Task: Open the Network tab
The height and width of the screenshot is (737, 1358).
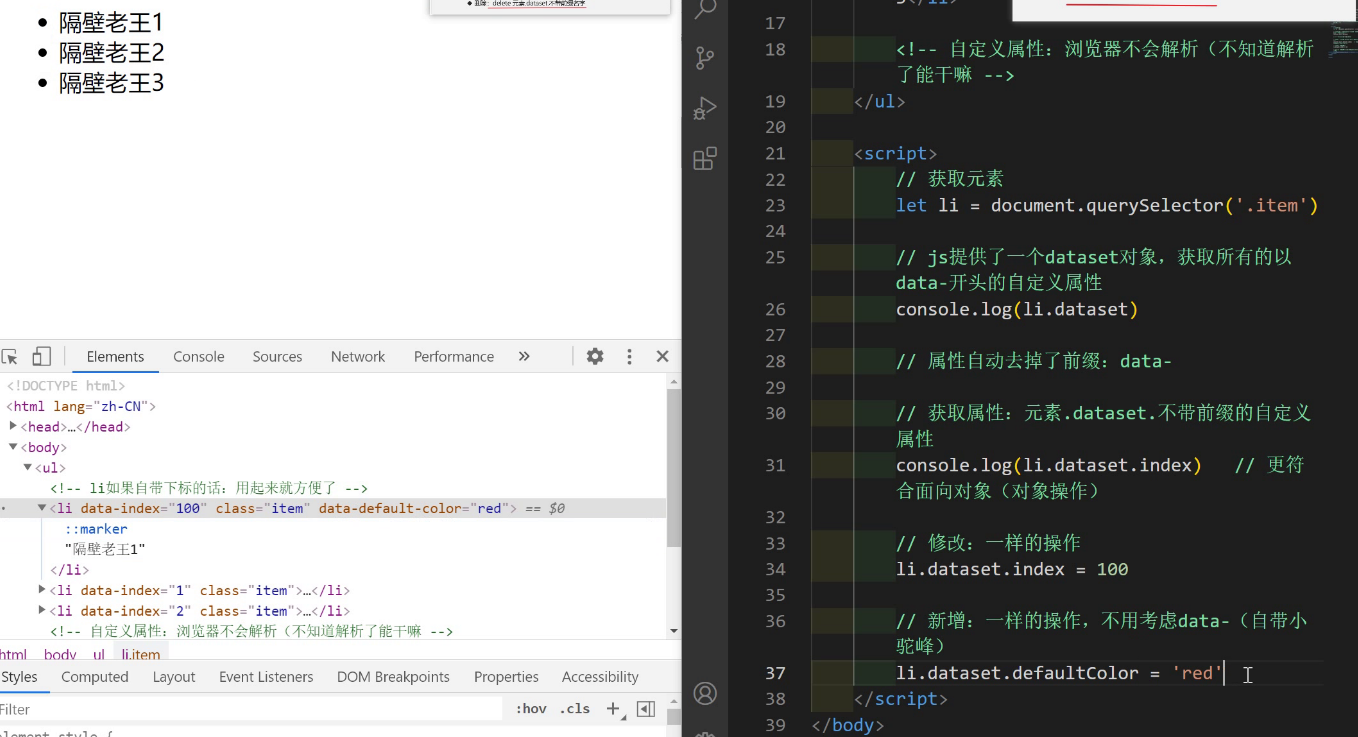Action: coord(358,356)
